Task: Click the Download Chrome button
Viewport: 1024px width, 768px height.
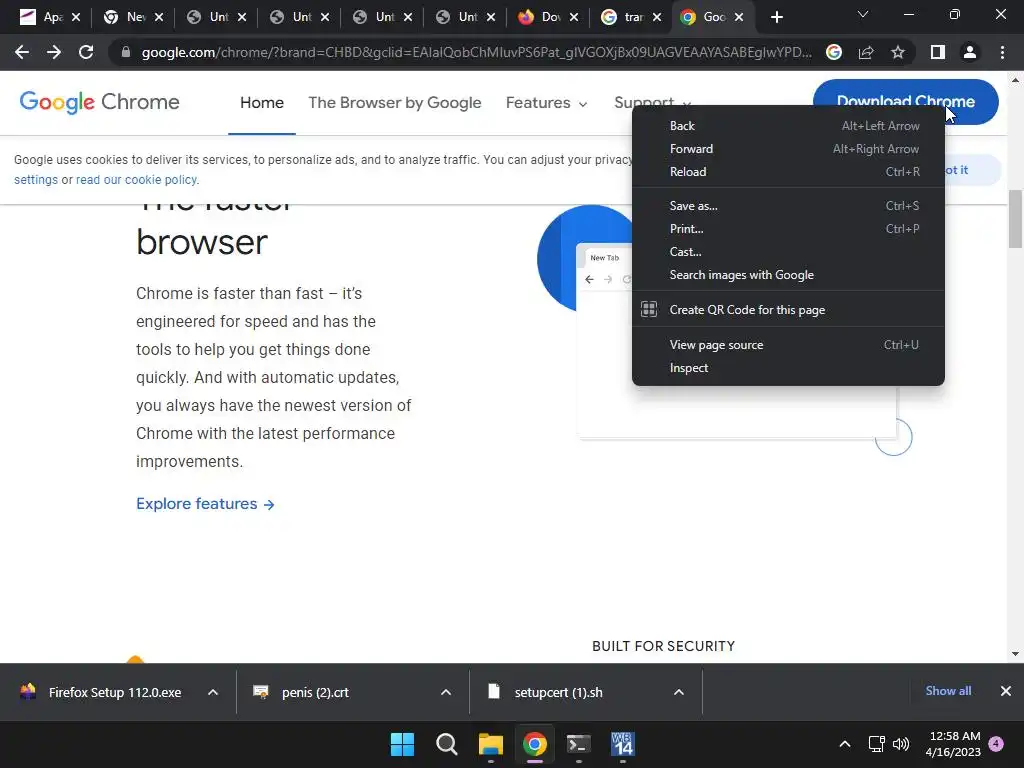Action: pos(905,101)
